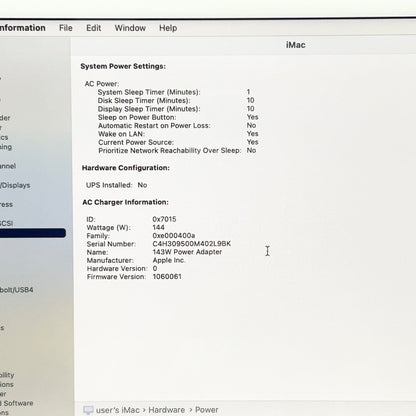
Task: Click the "Wattage (W):" label
Action: (109, 228)
